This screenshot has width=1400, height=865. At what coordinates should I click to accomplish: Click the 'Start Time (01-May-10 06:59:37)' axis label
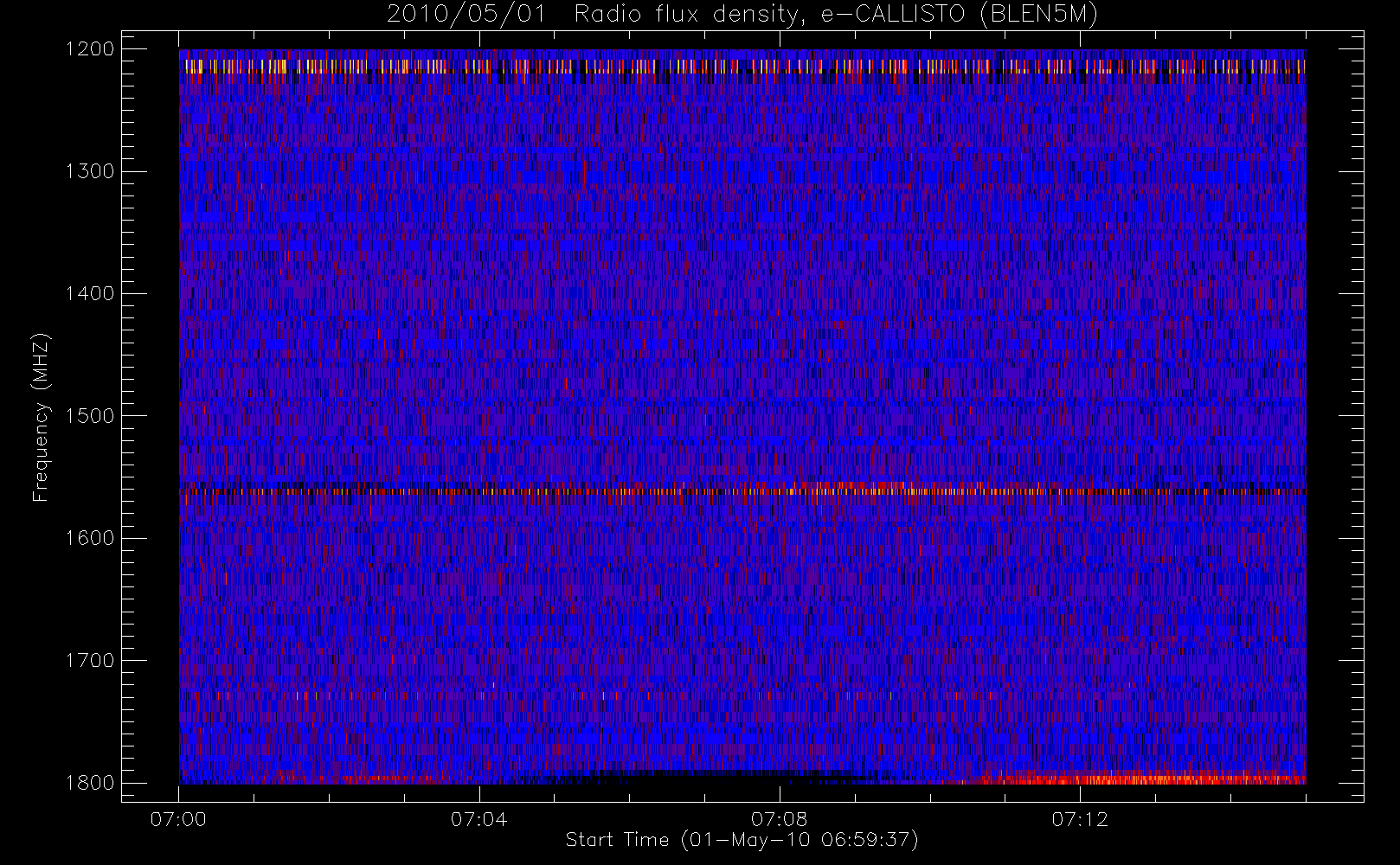pyautogui.click(x=742, y=840)
